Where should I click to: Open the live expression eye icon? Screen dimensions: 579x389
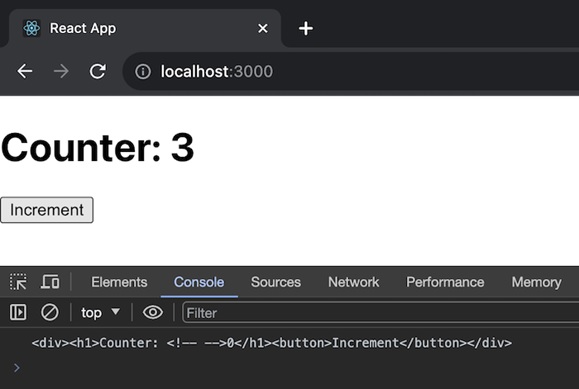(x=153, y=312)
